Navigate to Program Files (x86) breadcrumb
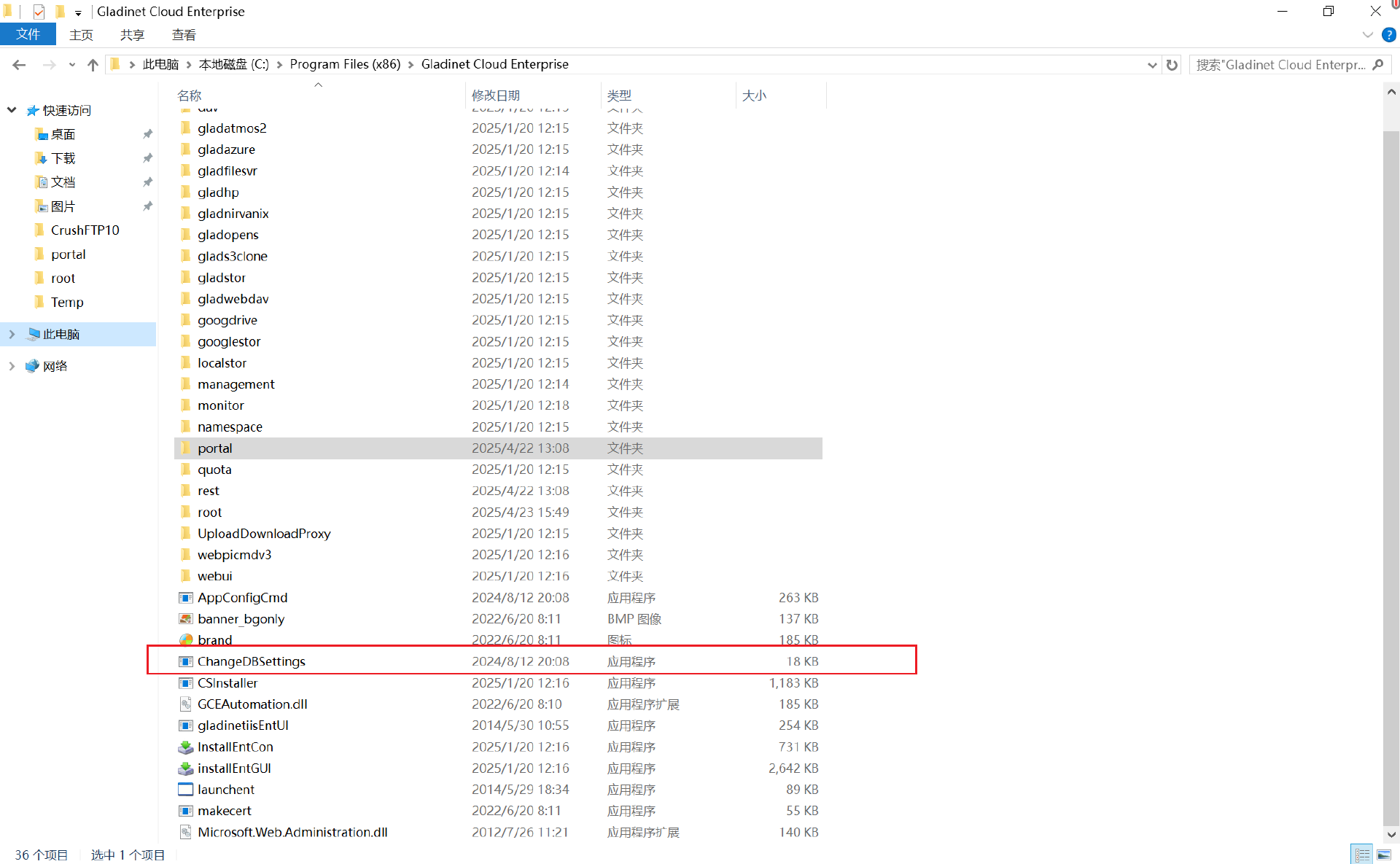 click(x=345, y=65)
